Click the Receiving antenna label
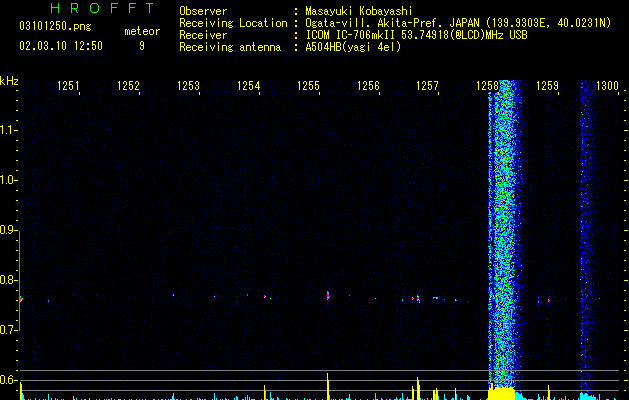Screen dimensions: 629x400 [230, 47]
